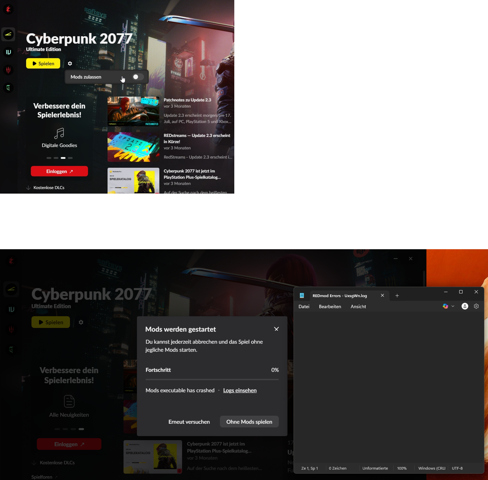The image size is (488, 480).
Task: Start the game with the bright yellow Spielen button
Action: pos(43,63)
